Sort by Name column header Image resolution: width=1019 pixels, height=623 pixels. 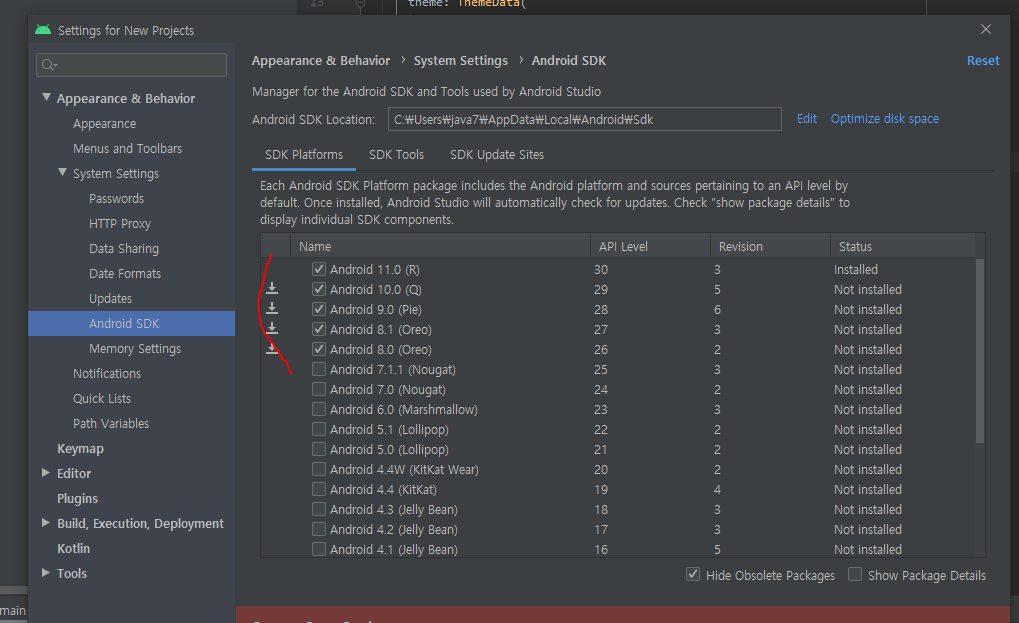click(441, 246)
